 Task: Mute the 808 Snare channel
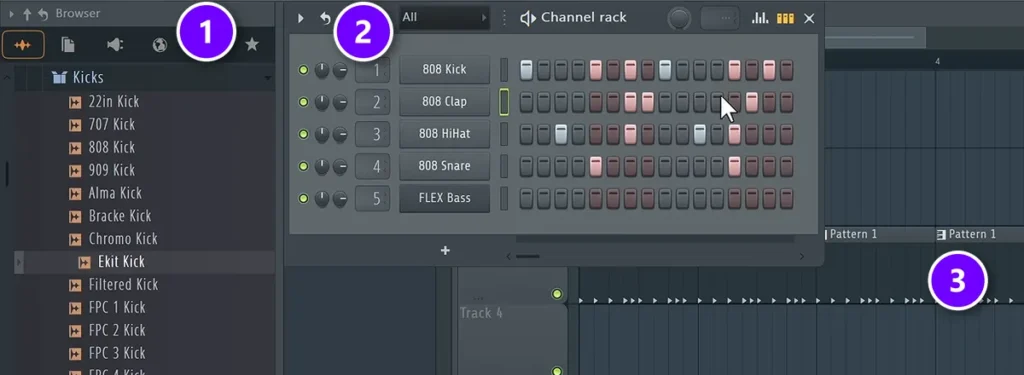[x=303, y=167]
